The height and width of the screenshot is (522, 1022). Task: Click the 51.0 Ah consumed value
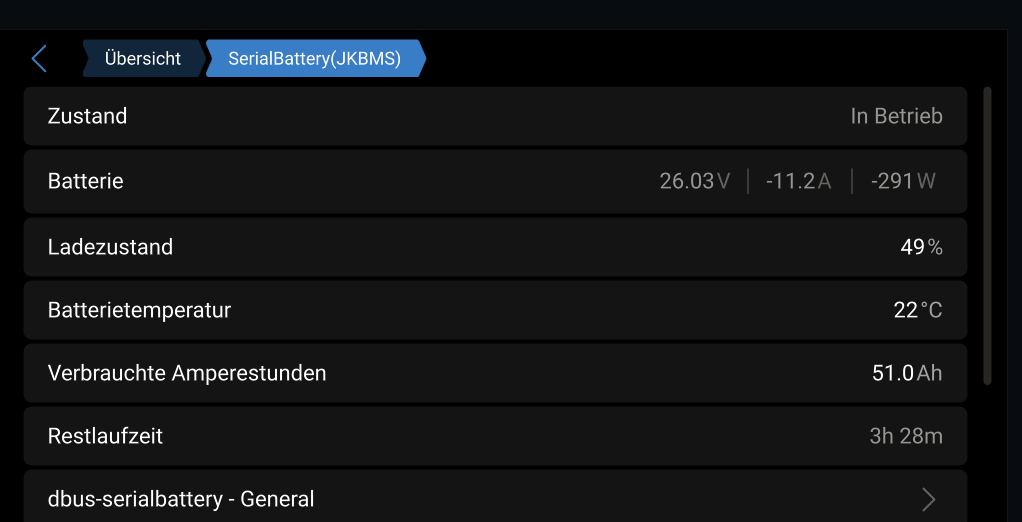(906, 373)
